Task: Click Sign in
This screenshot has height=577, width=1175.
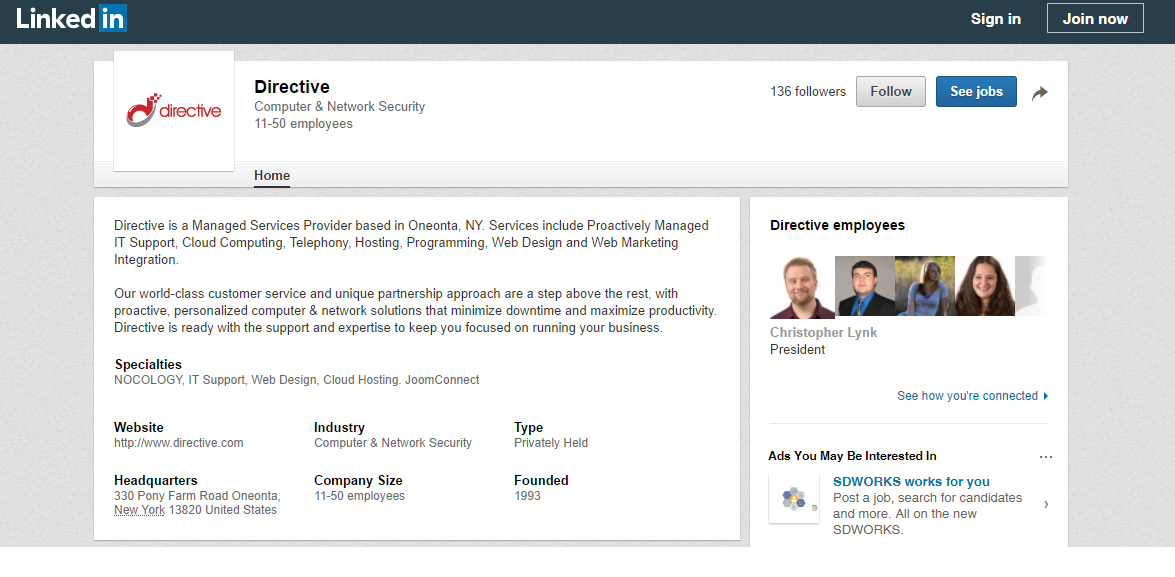Action: pos(995,19)
